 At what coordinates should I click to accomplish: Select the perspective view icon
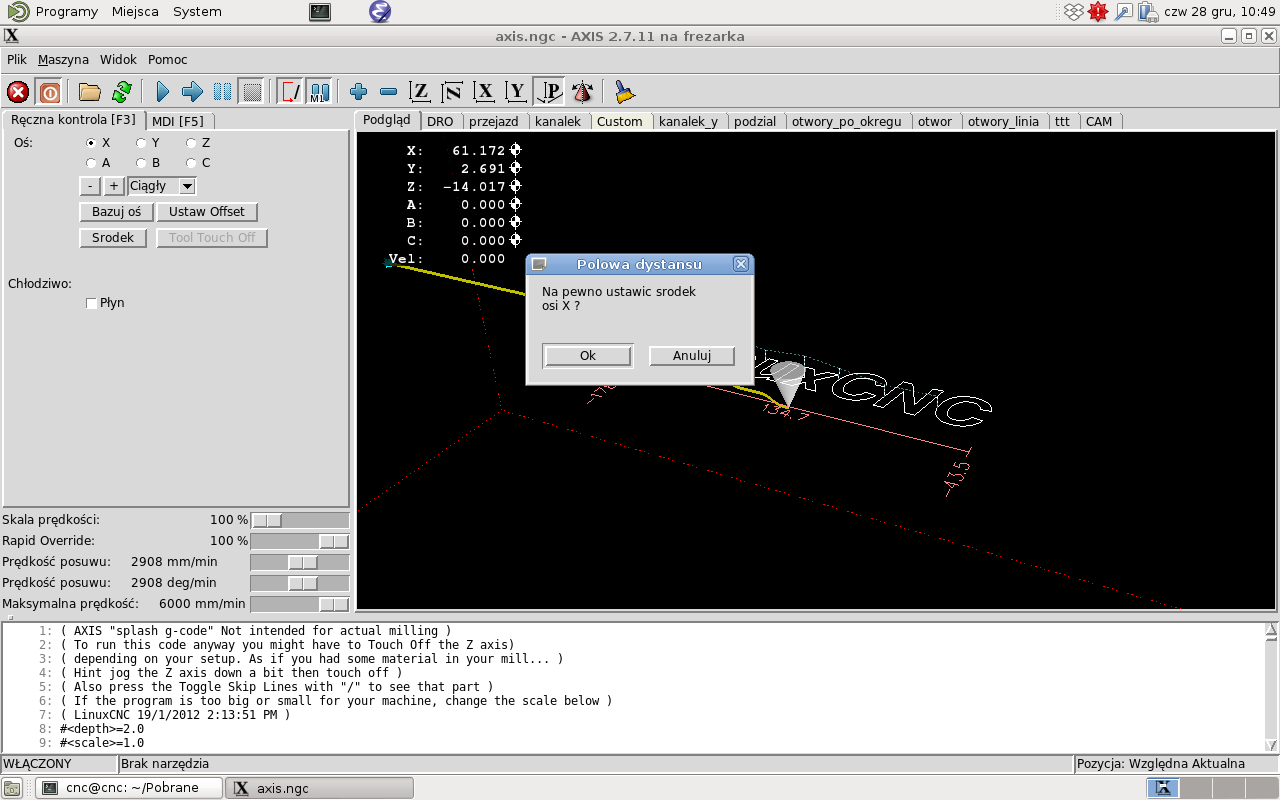(549, 92)
